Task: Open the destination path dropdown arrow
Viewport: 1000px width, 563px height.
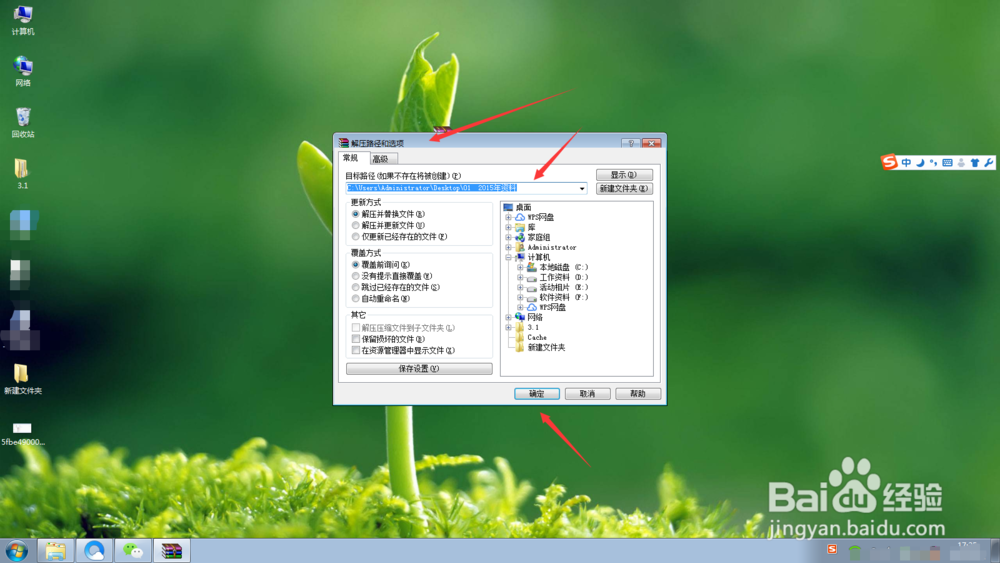Action: pyautogui.click(x=582, y=188)
